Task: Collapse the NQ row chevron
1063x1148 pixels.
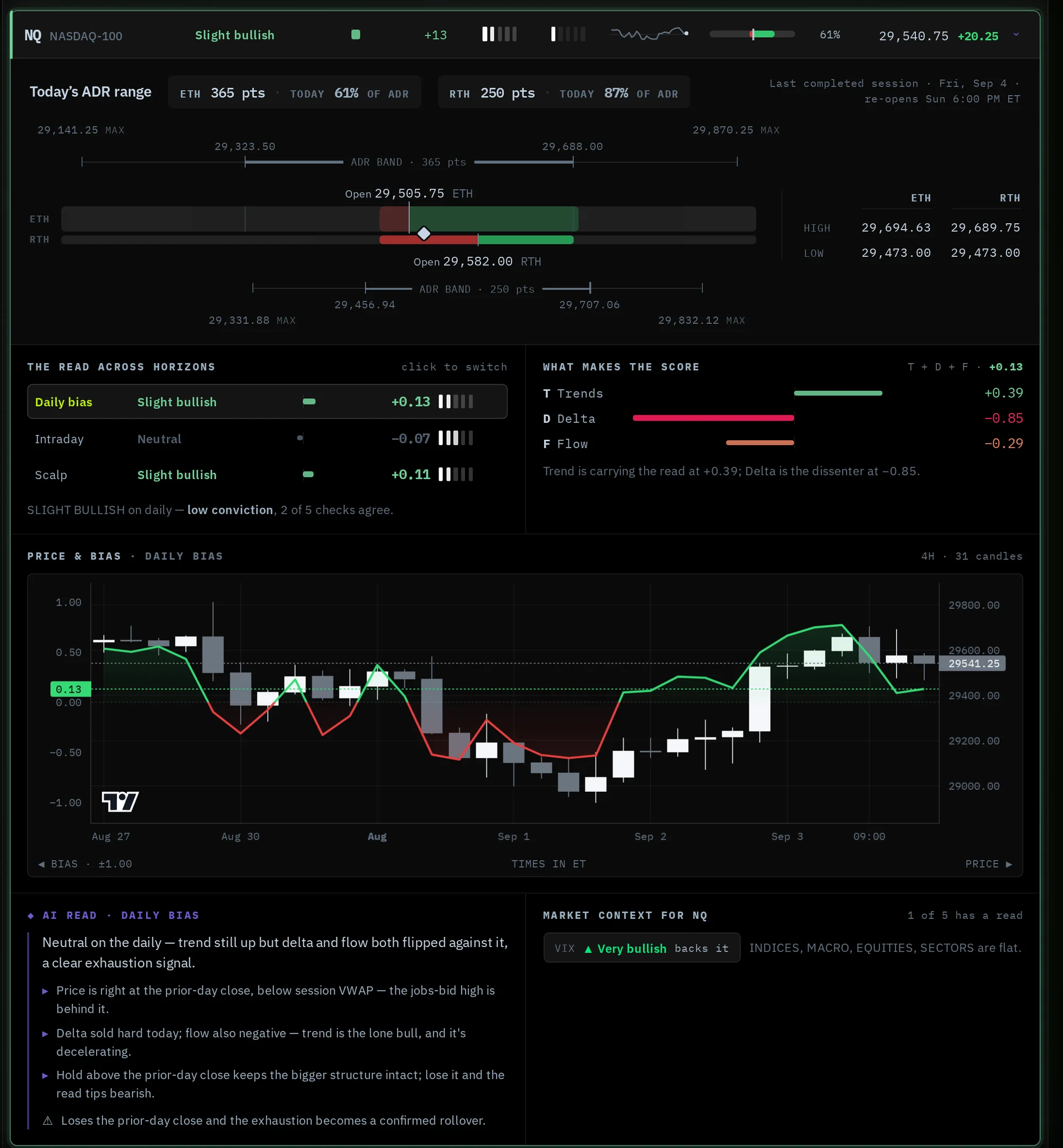Action: click(1016, 35)
